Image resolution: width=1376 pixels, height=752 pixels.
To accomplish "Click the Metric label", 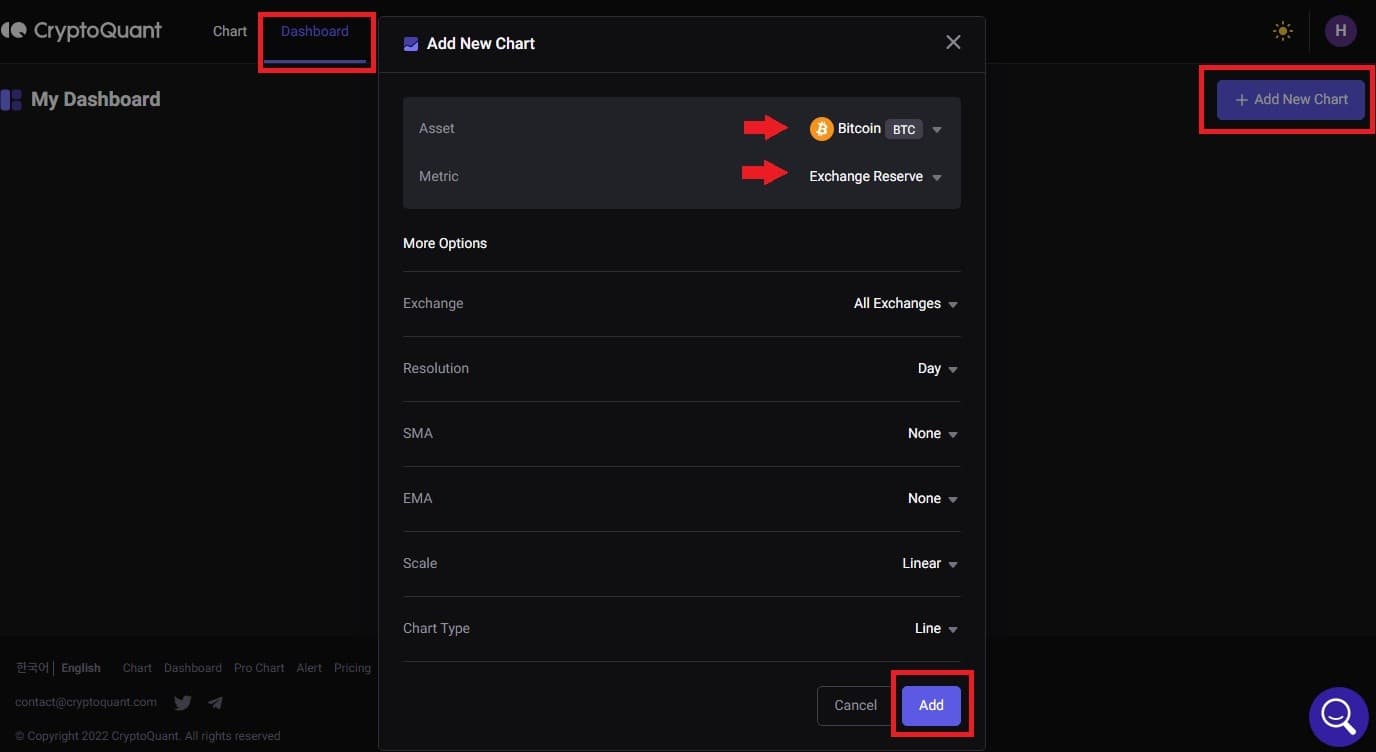I will (x=439, y=176).
